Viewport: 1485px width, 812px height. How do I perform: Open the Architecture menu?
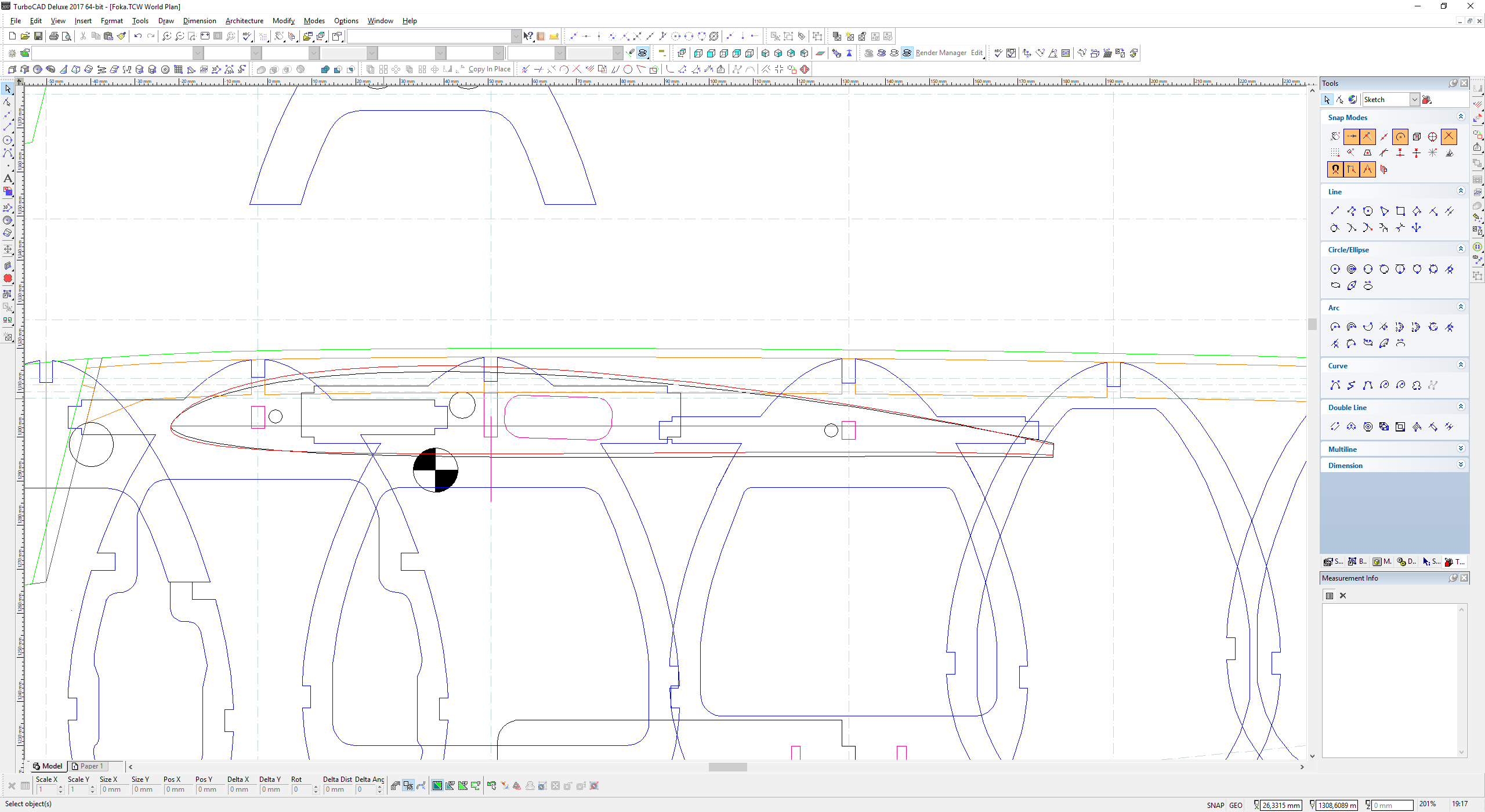coord(244,21)
